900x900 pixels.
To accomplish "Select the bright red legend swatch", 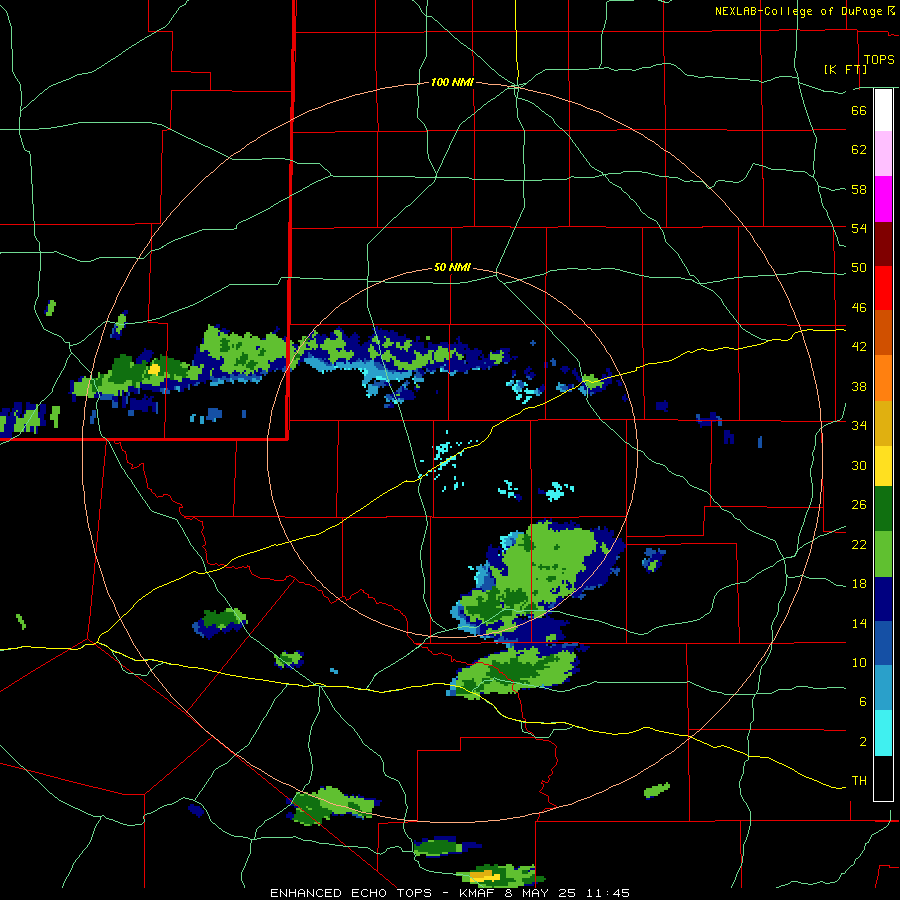I will point(883,288).
